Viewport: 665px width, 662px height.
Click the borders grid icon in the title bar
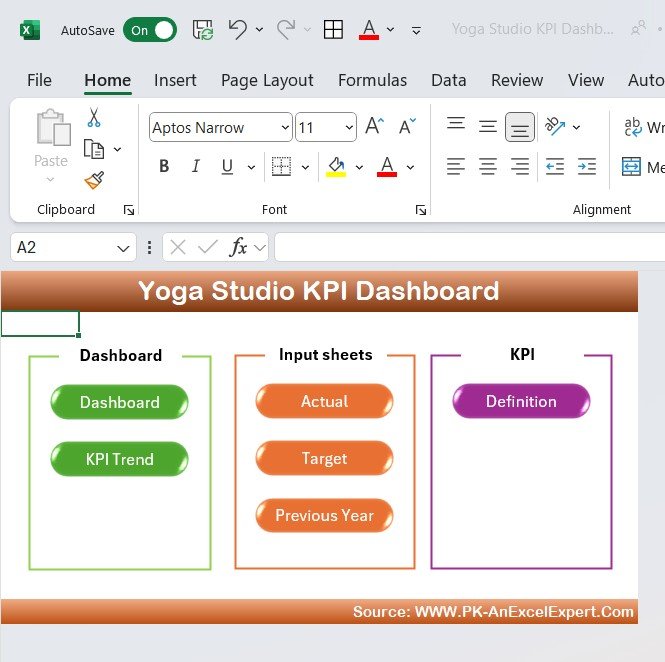point(333,30)
